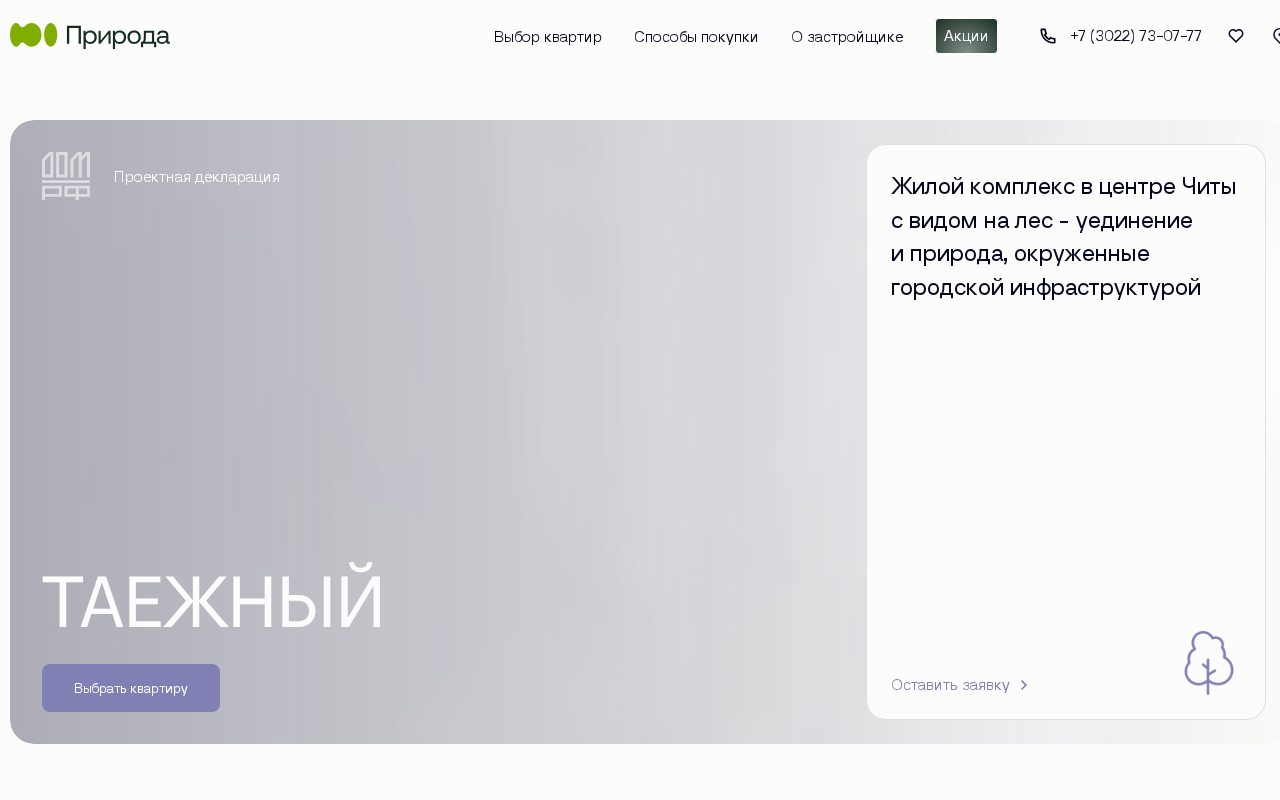This screenshot has height=800, width=1280.
Task: Call the number +7 (3022) 73-07-77
Action: pyautogui.click(x=1136, y=36)
